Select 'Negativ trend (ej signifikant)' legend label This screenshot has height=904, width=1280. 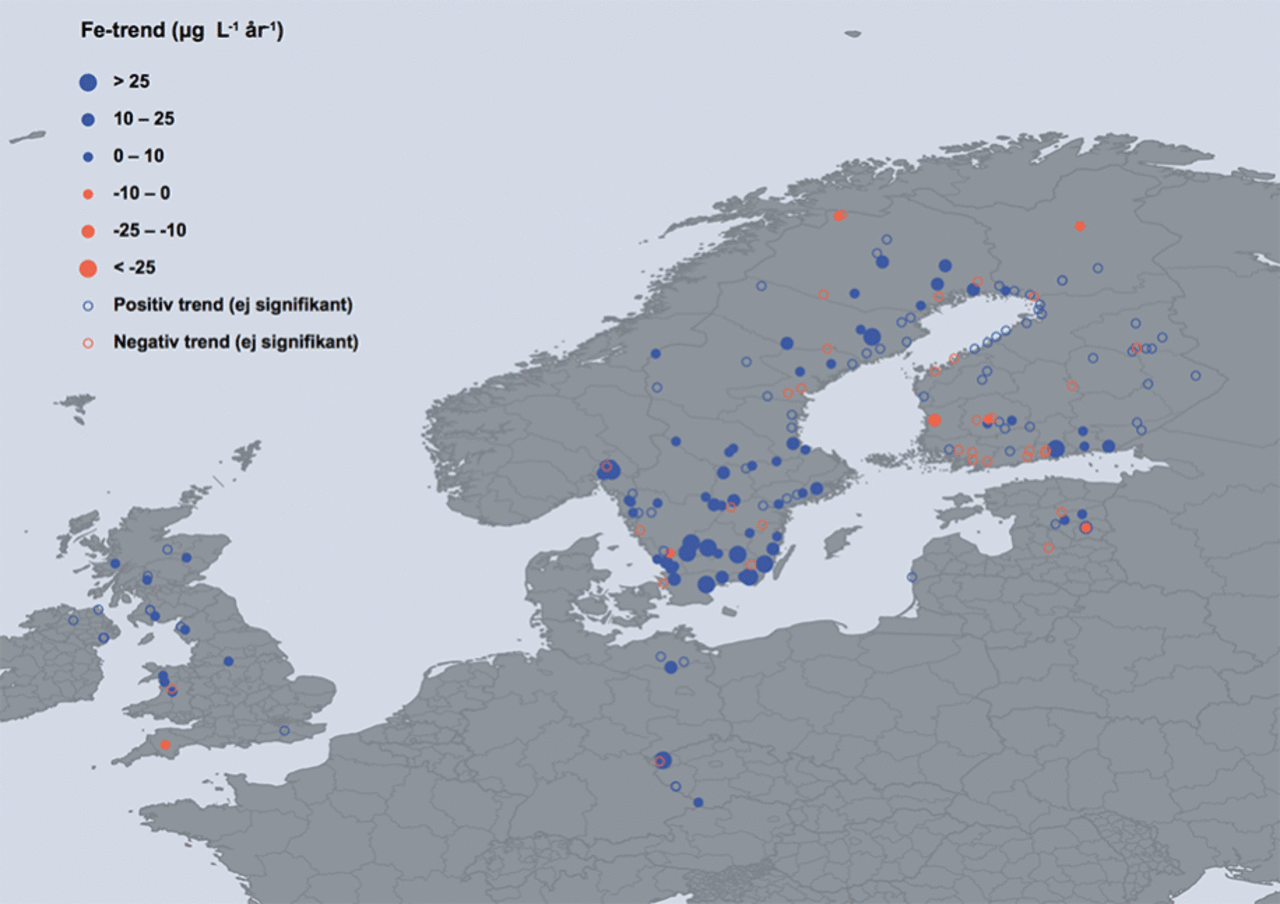pos(236,342)
